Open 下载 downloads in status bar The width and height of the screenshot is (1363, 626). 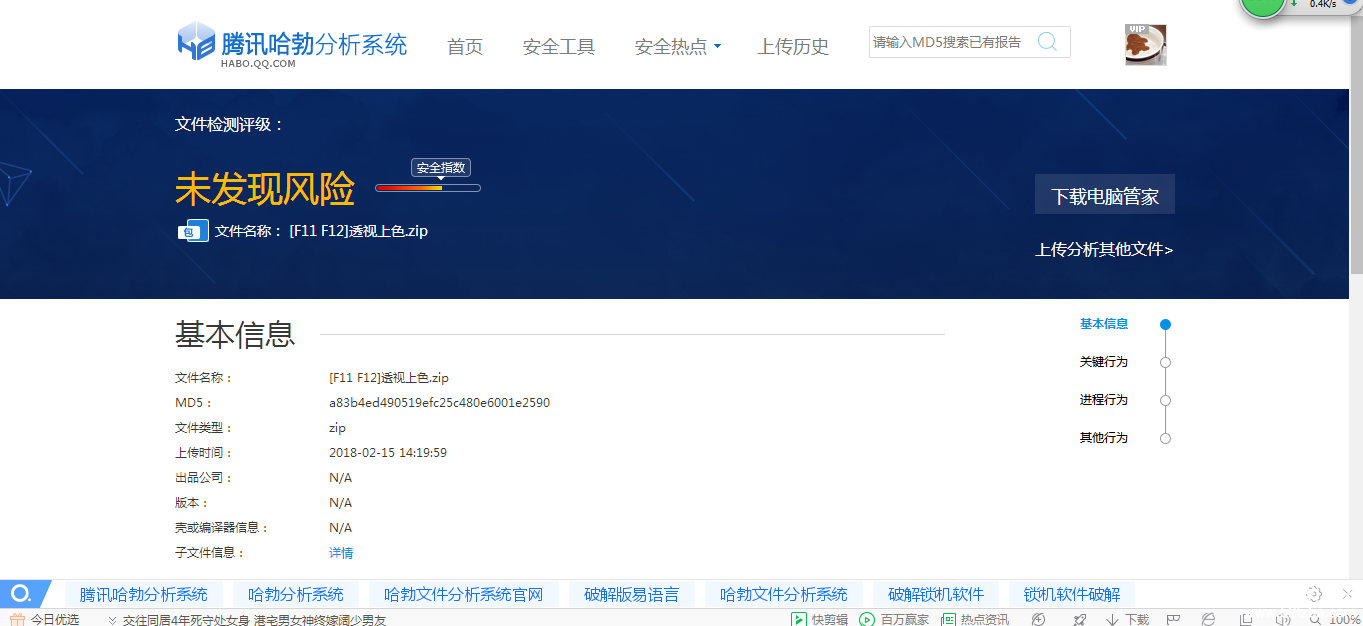point(1127,619)
